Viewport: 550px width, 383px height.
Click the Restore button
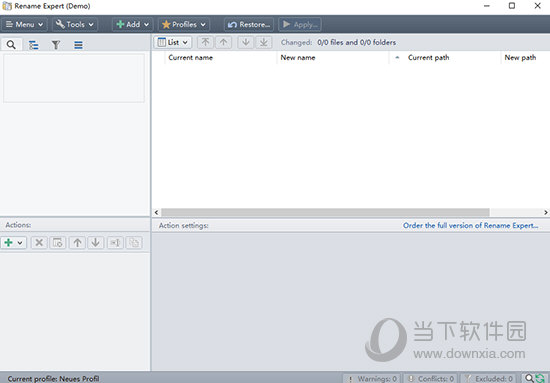pyautogui.click(x=249, y=25)
